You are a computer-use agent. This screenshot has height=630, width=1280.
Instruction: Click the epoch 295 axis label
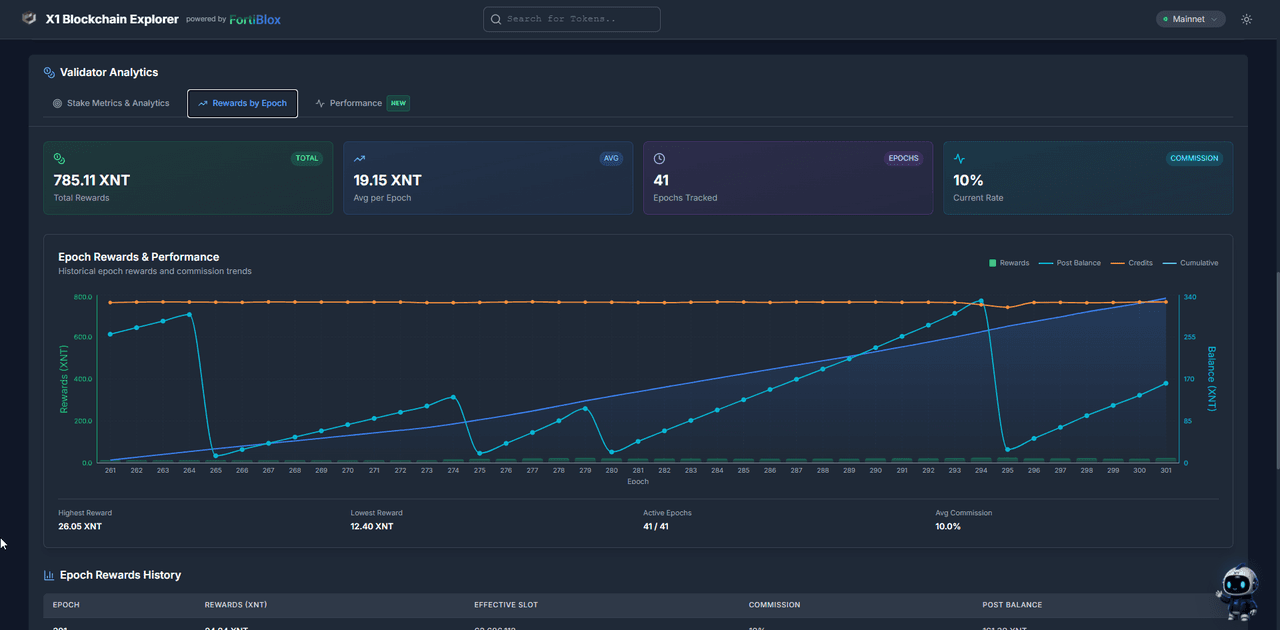[x=1007, y=470]
